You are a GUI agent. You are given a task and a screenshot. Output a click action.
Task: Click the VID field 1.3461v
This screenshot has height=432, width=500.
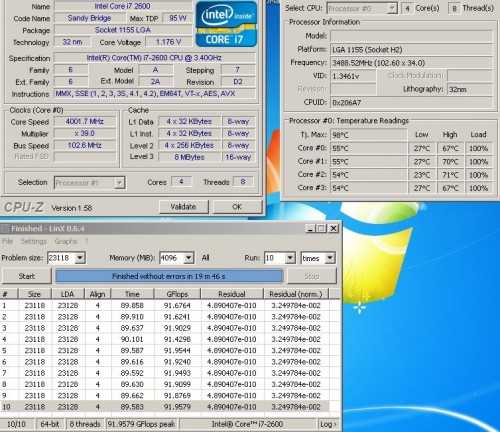coord(353,76)
